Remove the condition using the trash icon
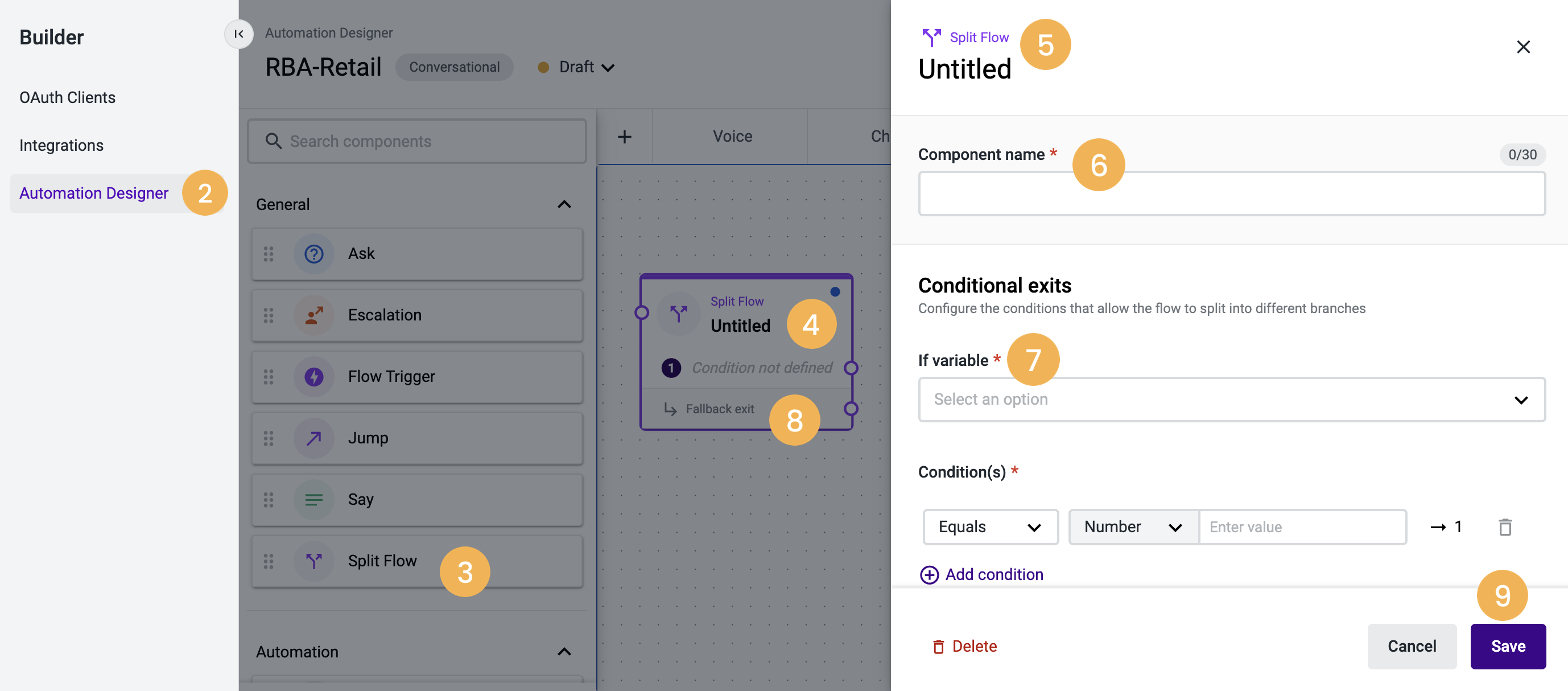The image size is (1568, 691). (x=1505, y=527)
